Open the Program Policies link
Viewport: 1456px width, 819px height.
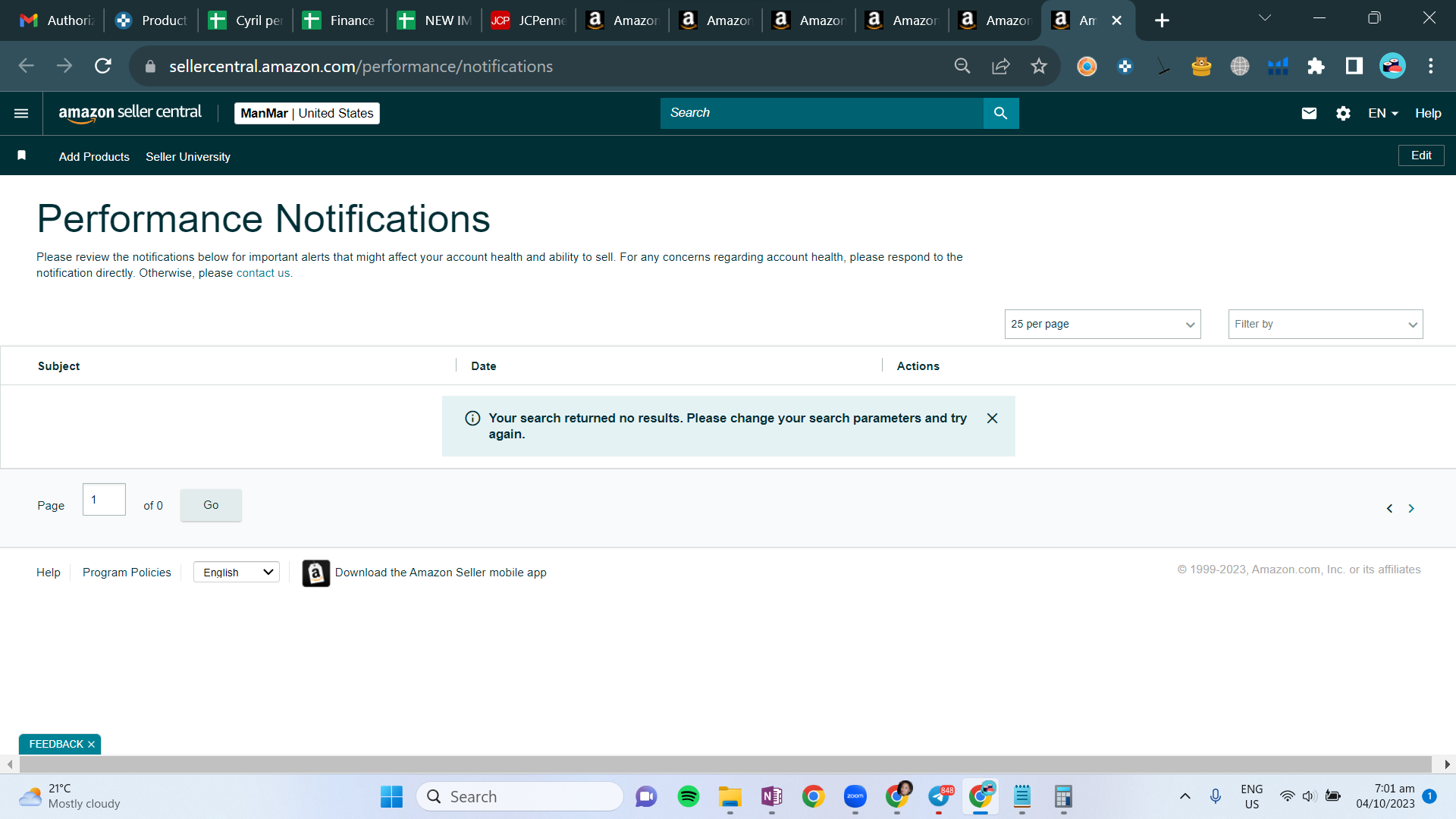(127, 573)
